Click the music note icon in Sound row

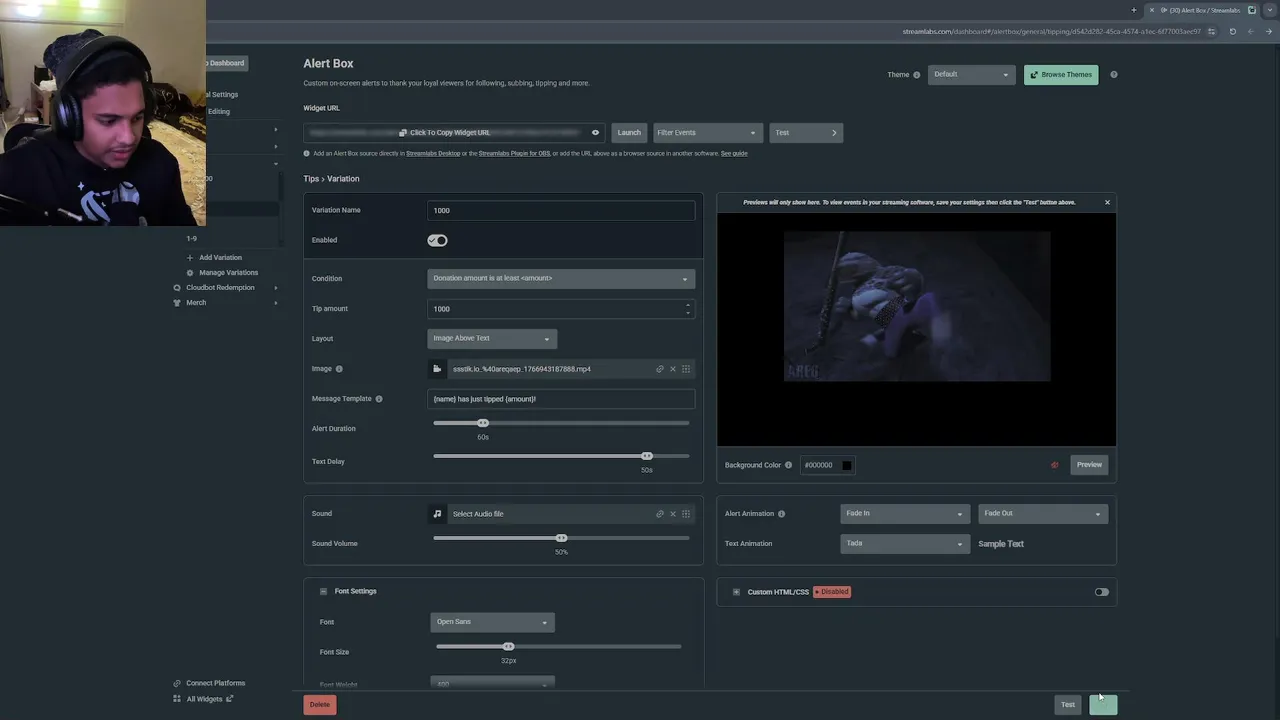[x=437, y=514]
